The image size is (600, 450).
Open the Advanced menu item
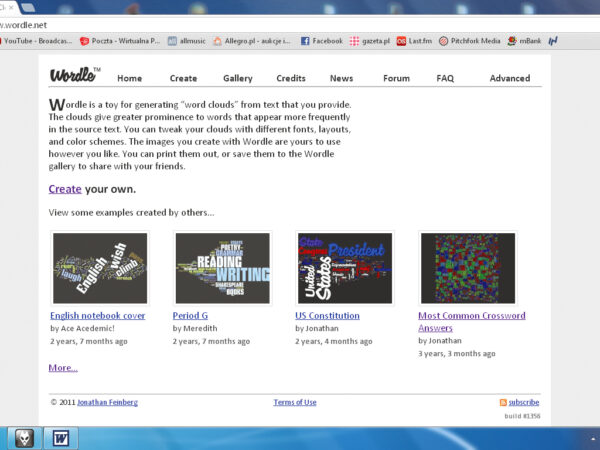[x=509, y=78]
